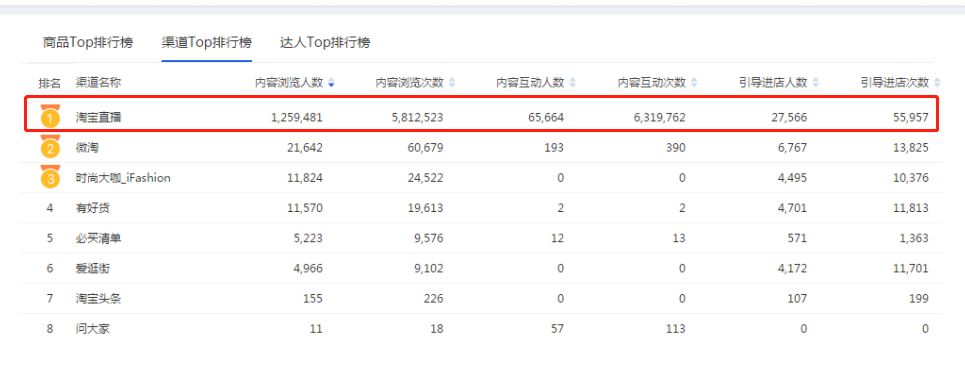Select the 问大家 channel name
The width and height of the screenshot is (965, 370).
click(x=92, y=329)
